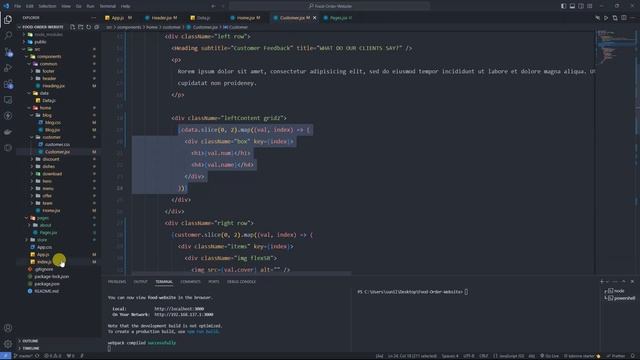The image size is (640, 360).
Task: Open the Edit menu
Action: [30, 6]
